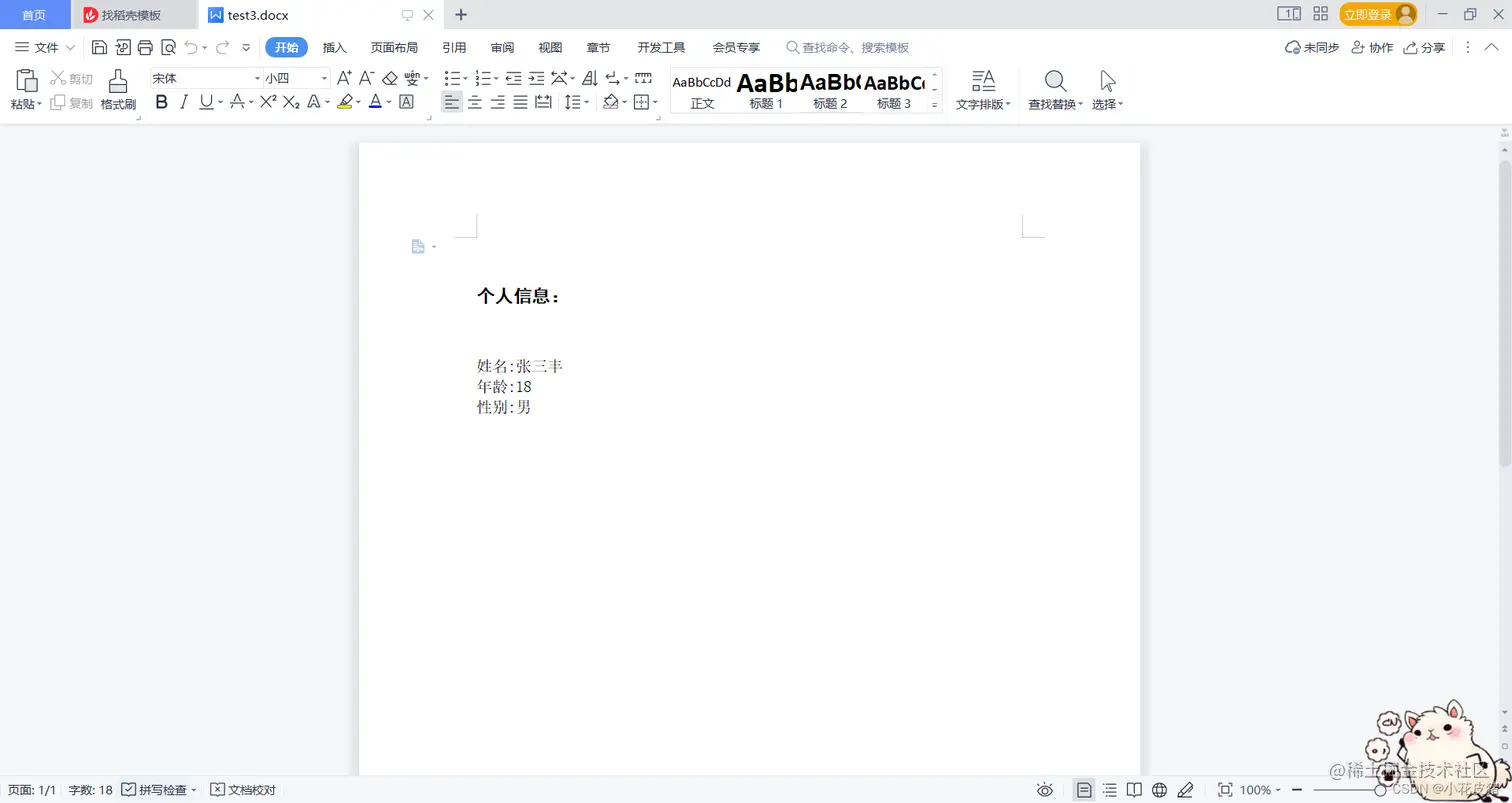This screenshot has height=803, width=1512.
Task: Click the 未同步 sync status button
Action: pos(1312,47)
